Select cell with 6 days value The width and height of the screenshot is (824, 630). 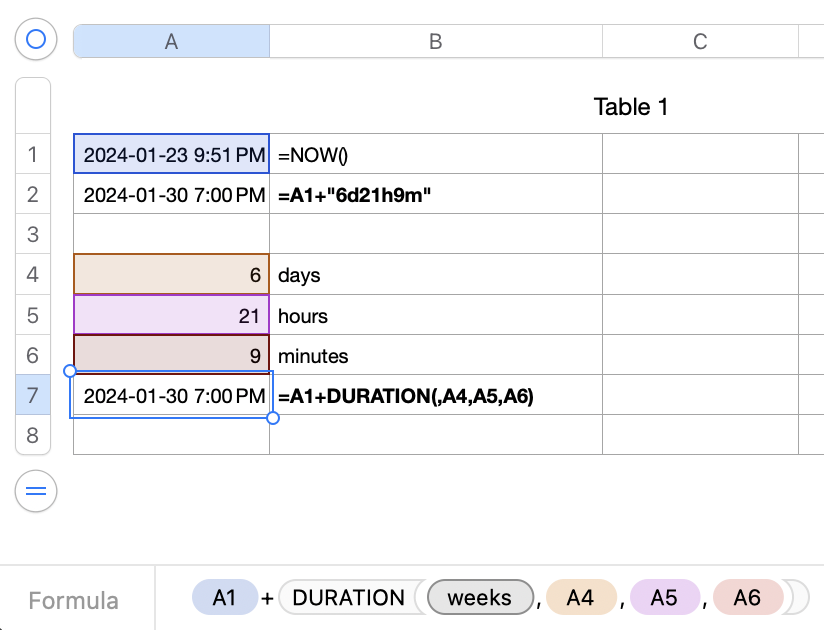pyautogui.click(x=171, y=274)
